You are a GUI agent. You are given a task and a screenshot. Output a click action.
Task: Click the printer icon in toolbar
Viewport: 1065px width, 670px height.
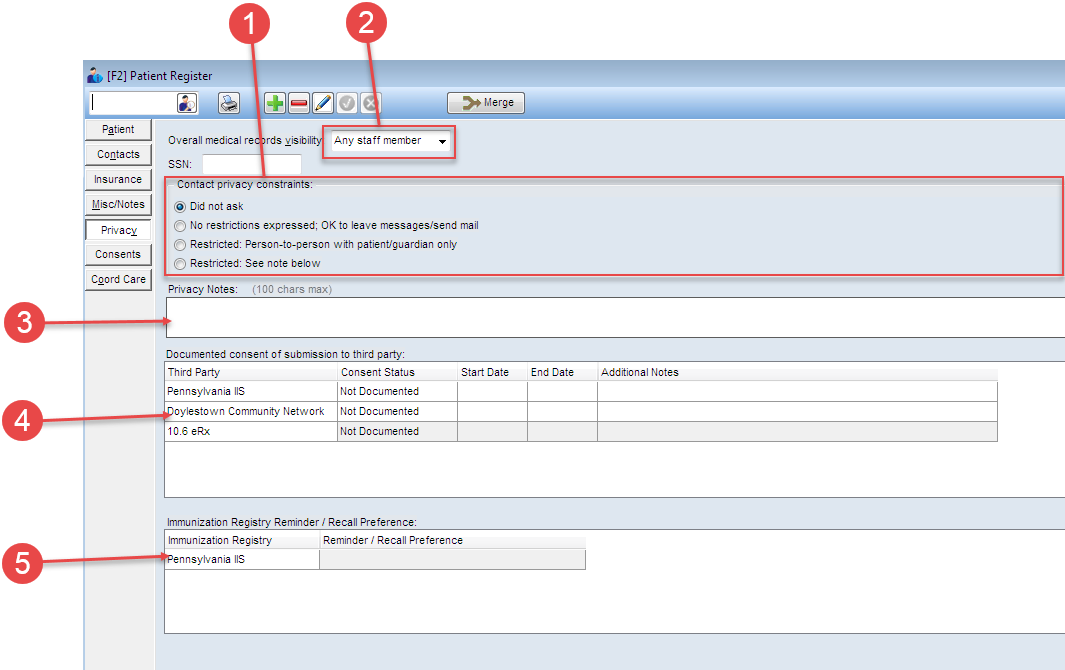(x=230, y=103)
